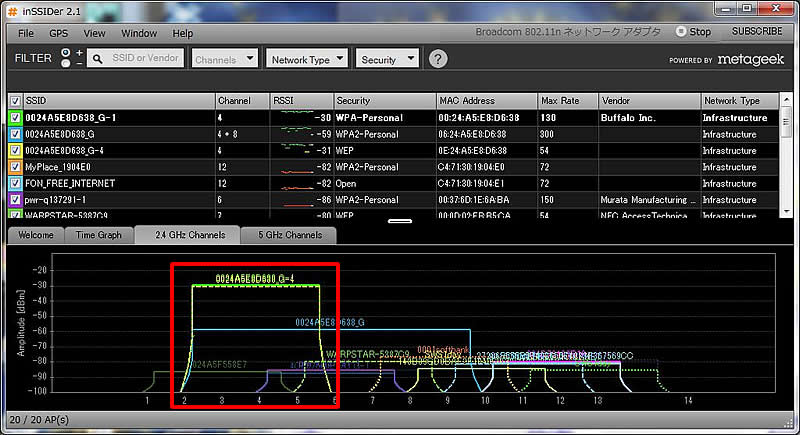Sort by the Network Type column header
The width and height of the screenshot is (800, 435).
point(740,101)
